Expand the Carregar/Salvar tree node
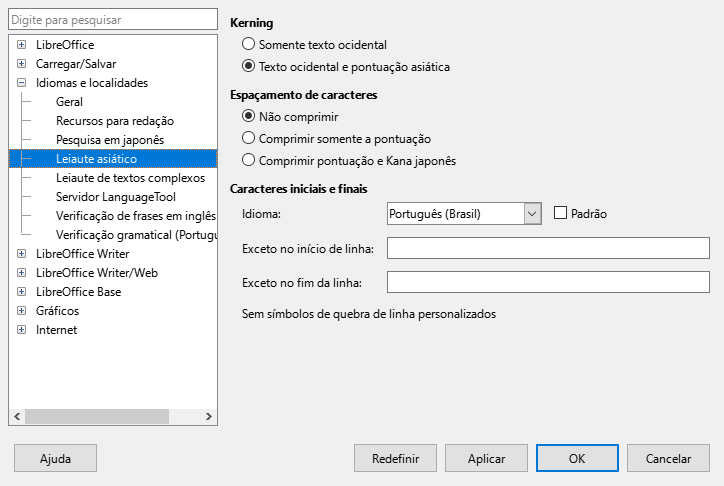 21,64
